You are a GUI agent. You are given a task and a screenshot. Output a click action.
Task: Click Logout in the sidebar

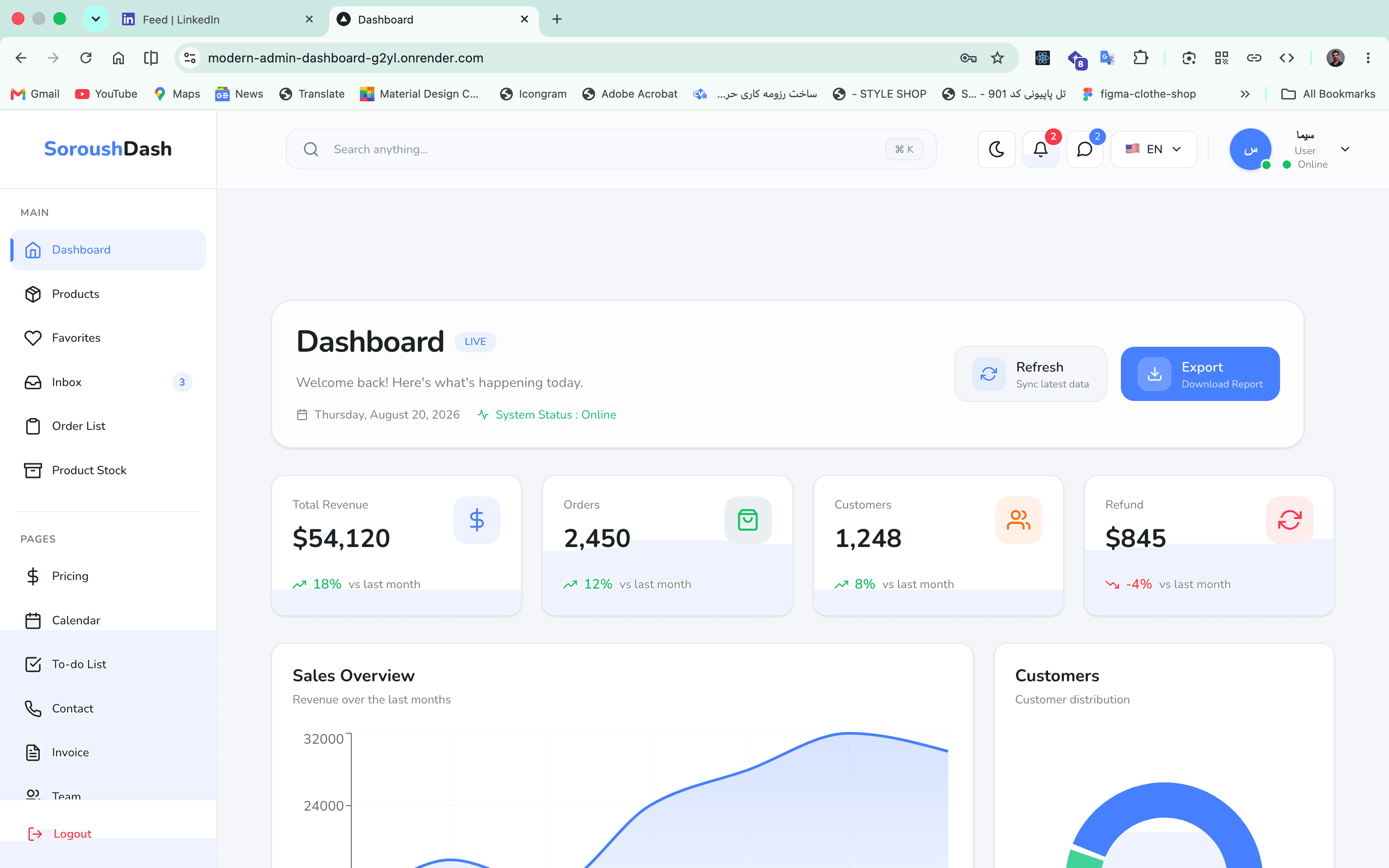pyautogui.click(x=60, y=834)
